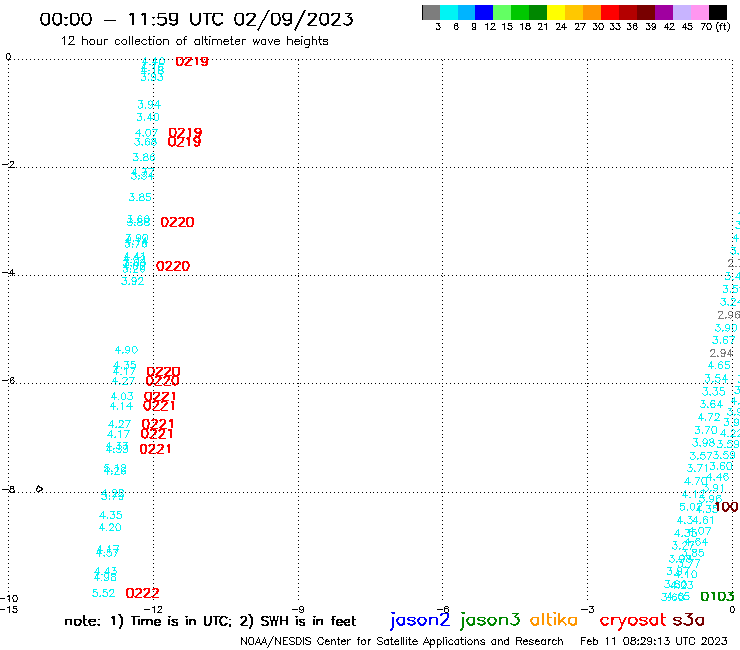Click the 's3a' satellite legend label
The image size is (740, 650).
point(688,621)
